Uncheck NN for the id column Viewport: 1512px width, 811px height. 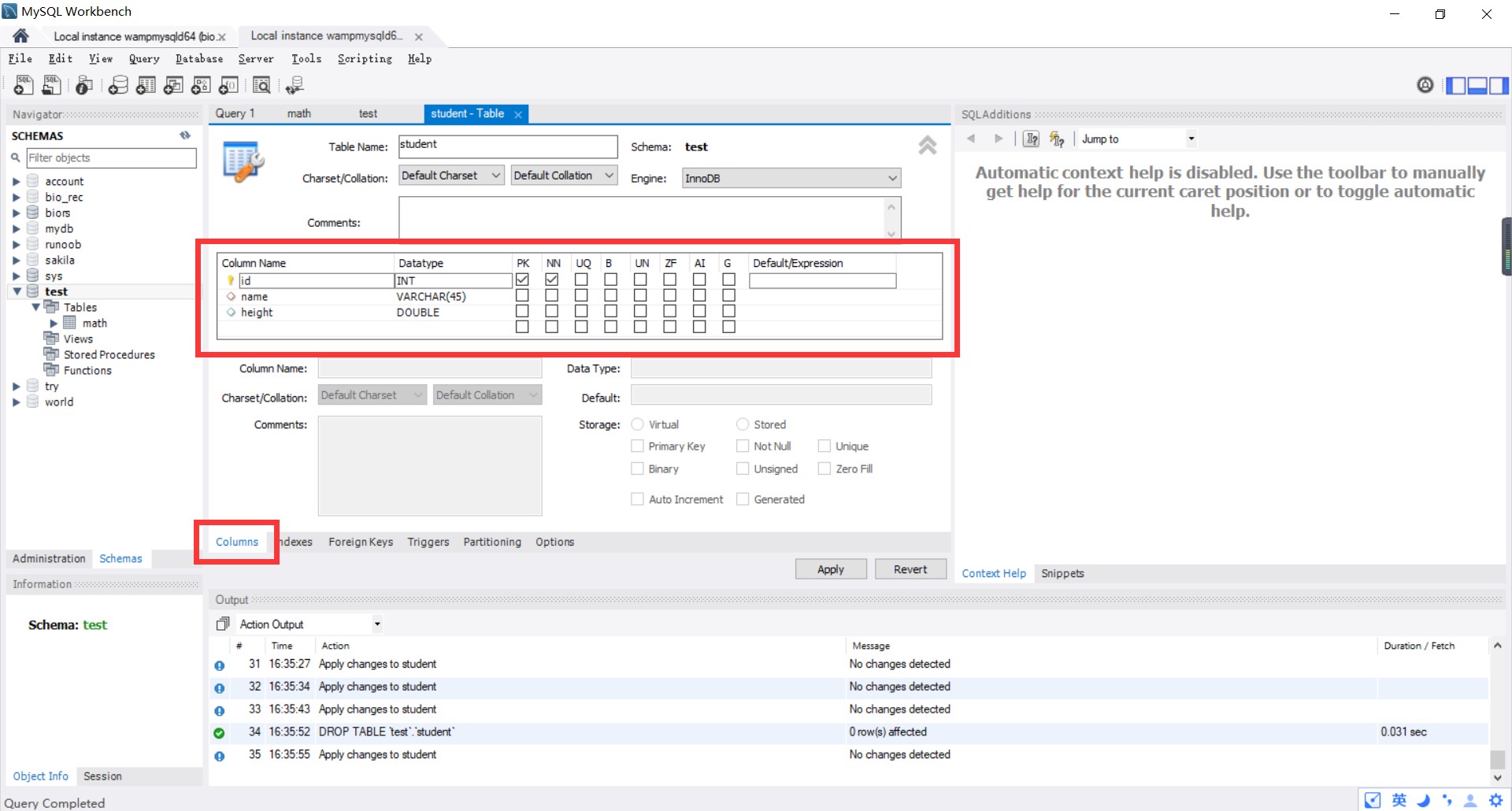pyautogui.click(x=552, y=280)
